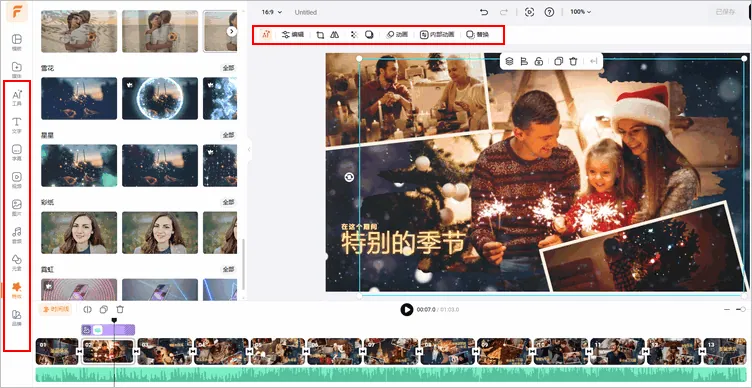Image resolution: width=752 pixels, height=388 pixels.
Task: Click the AI tools icon in the image toolbar
Action: [x=265, y=35]
